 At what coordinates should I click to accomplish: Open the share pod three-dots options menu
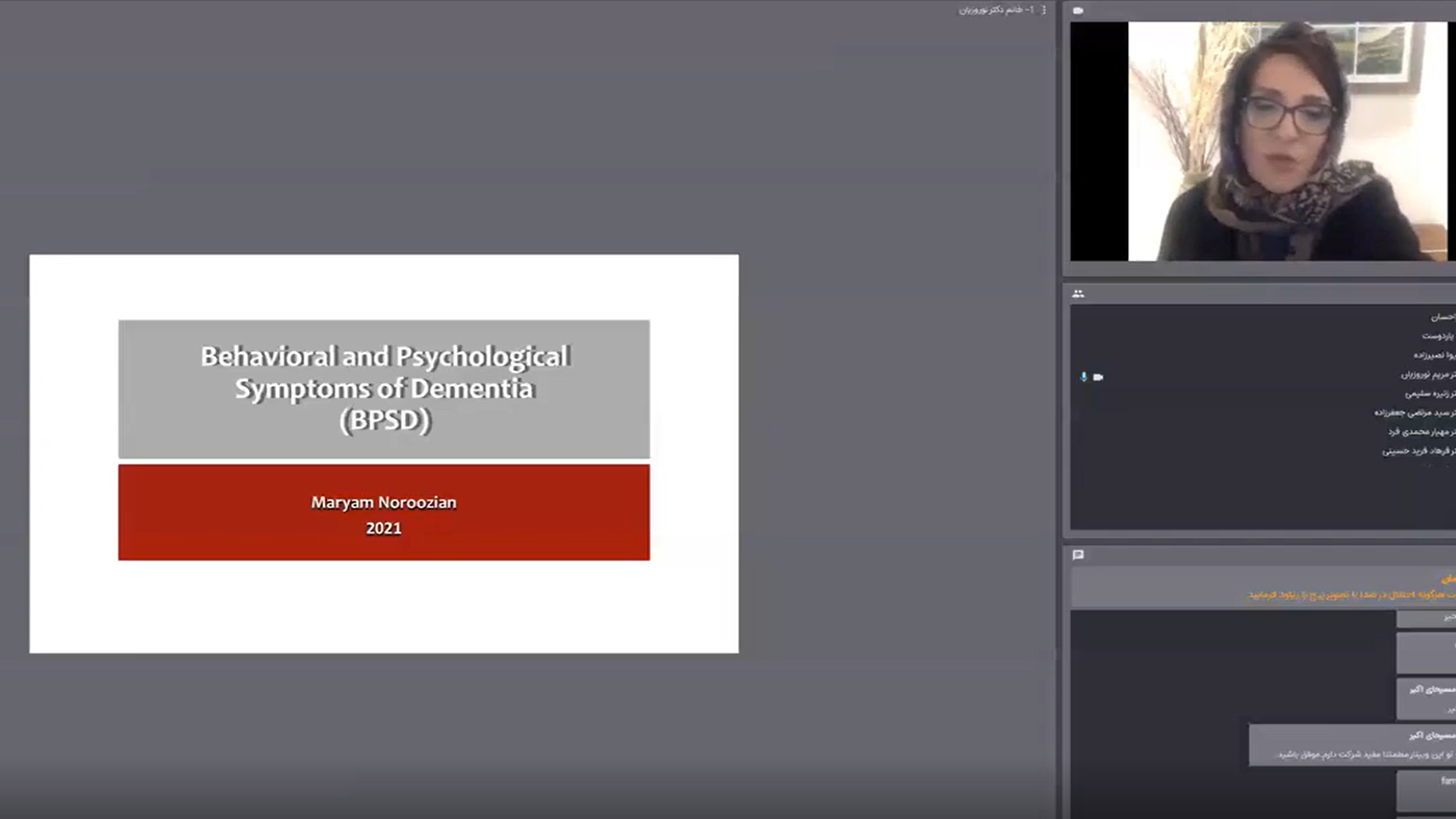point(1044,9)
